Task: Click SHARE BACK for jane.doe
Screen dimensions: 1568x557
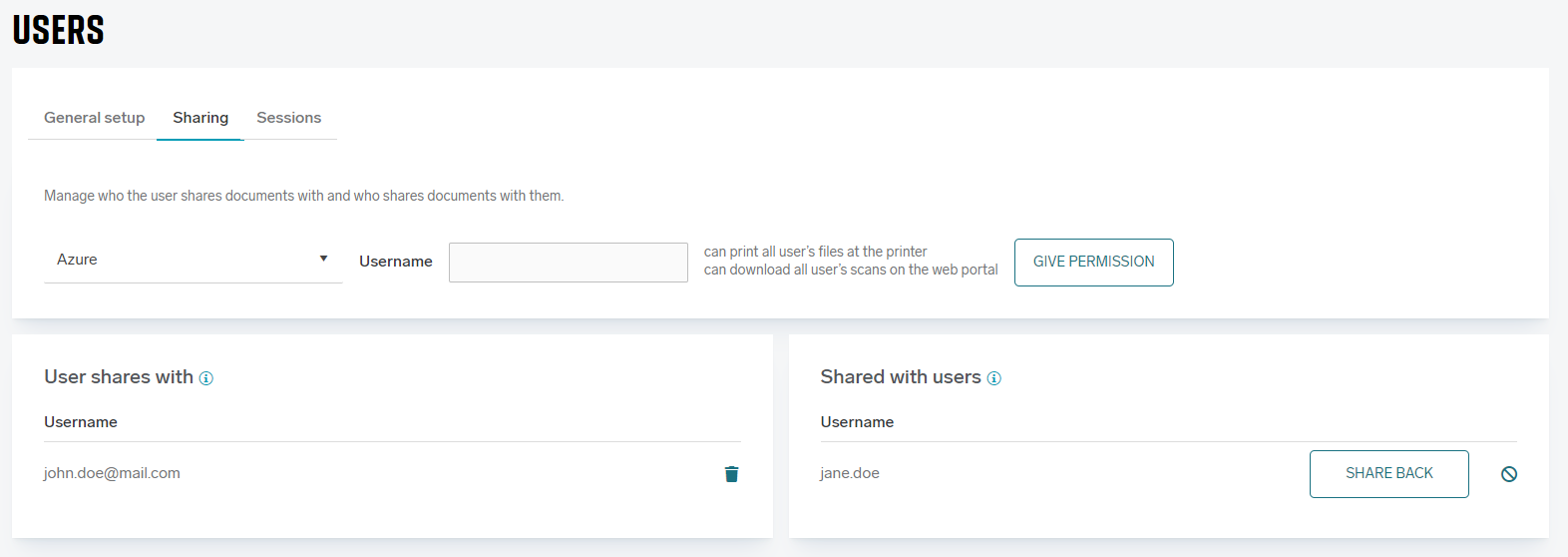Action: [1388, 473]
